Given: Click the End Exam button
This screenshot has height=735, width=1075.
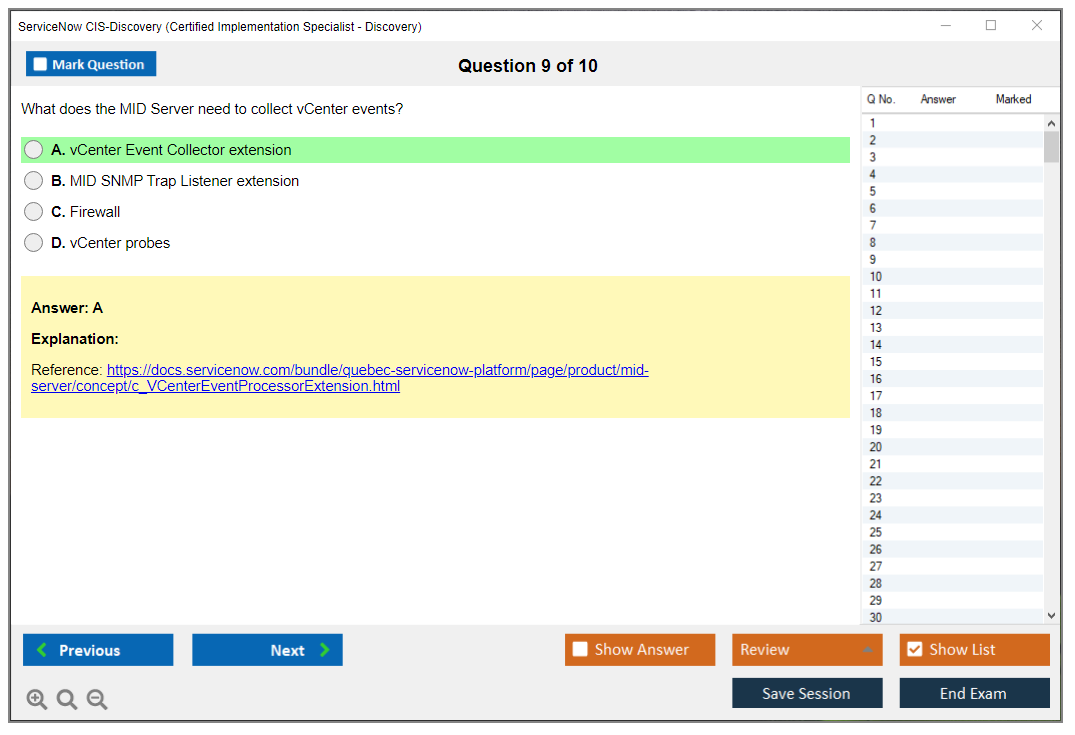Looking at the screenshot, I should pyautogui.click(x=974, y=694).
